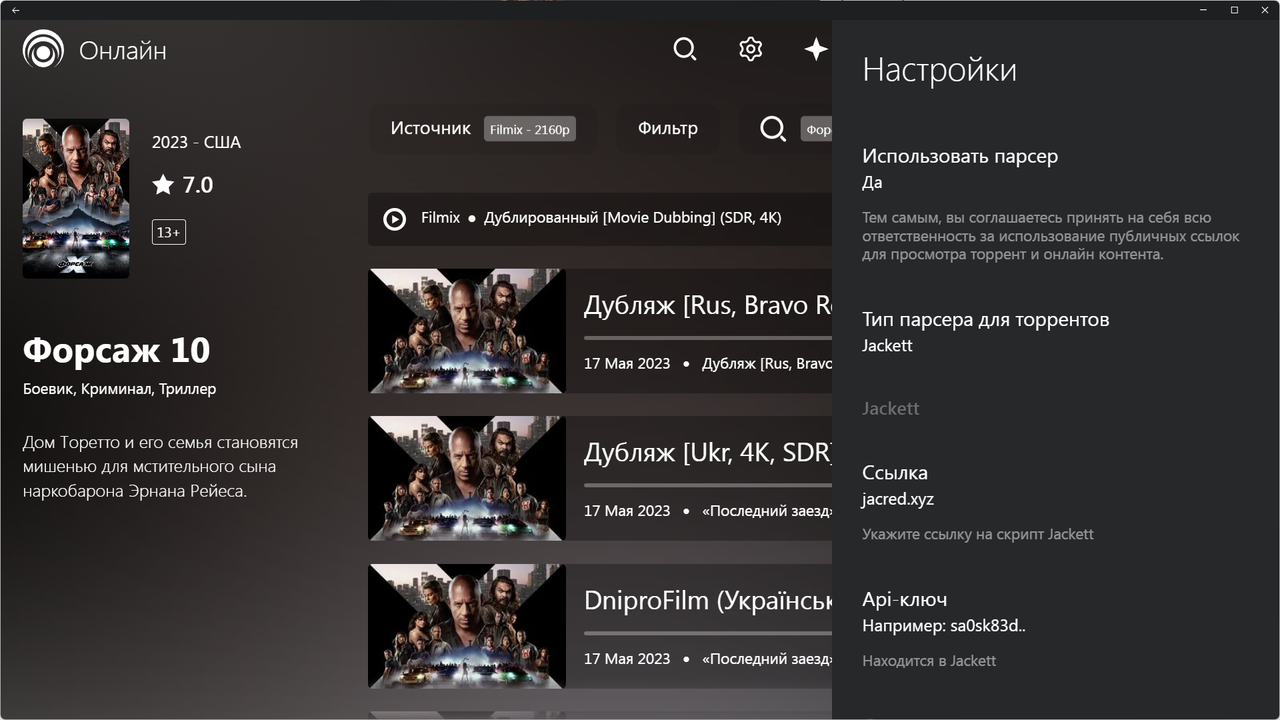Click the Форс search term badge

(817, 129)
